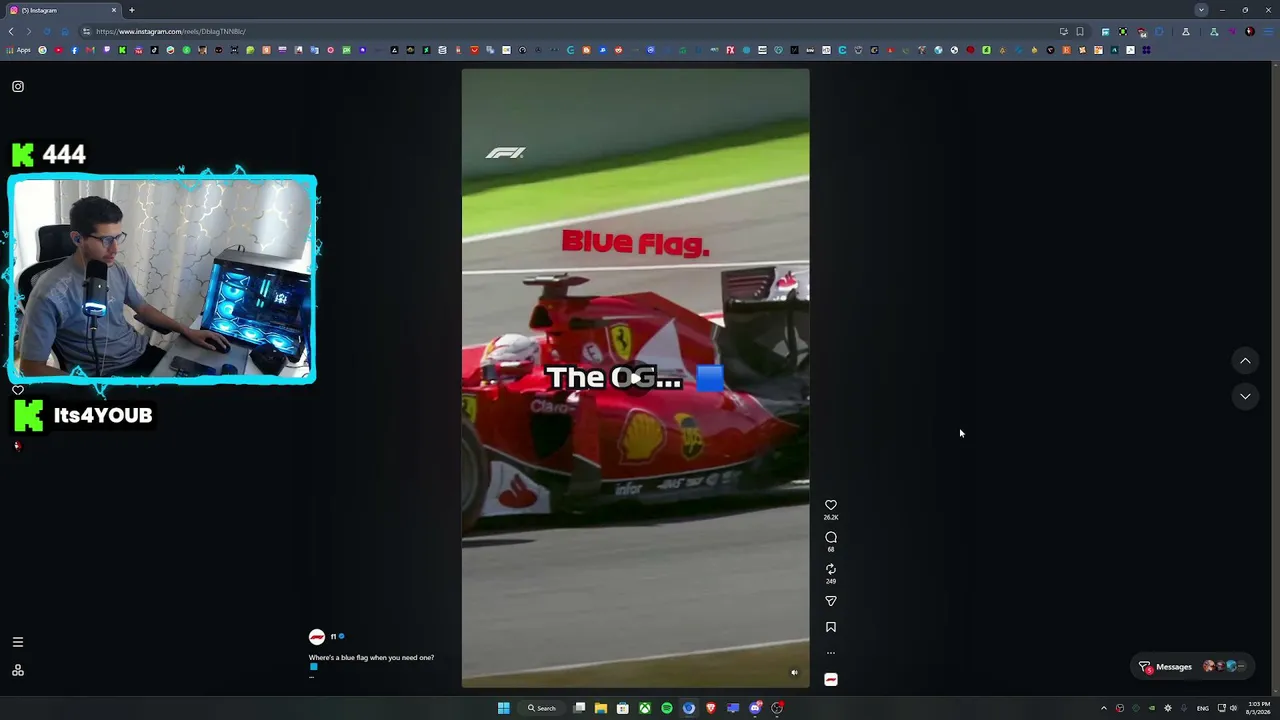Screen dimensions: 1280x720
Task: Open the f1 account name link
Action: 333,637
